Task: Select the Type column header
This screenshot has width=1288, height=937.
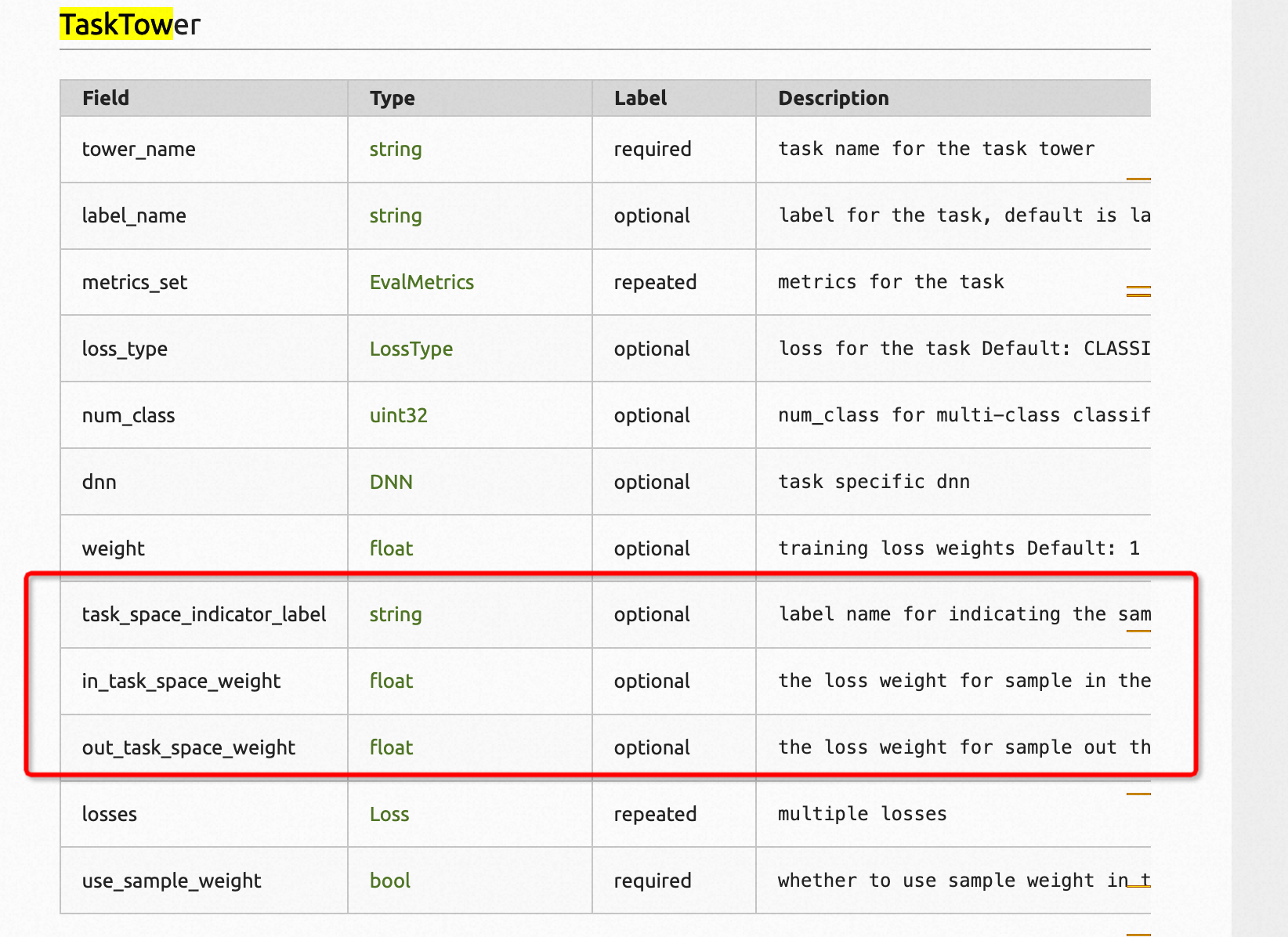Action: 470,98
